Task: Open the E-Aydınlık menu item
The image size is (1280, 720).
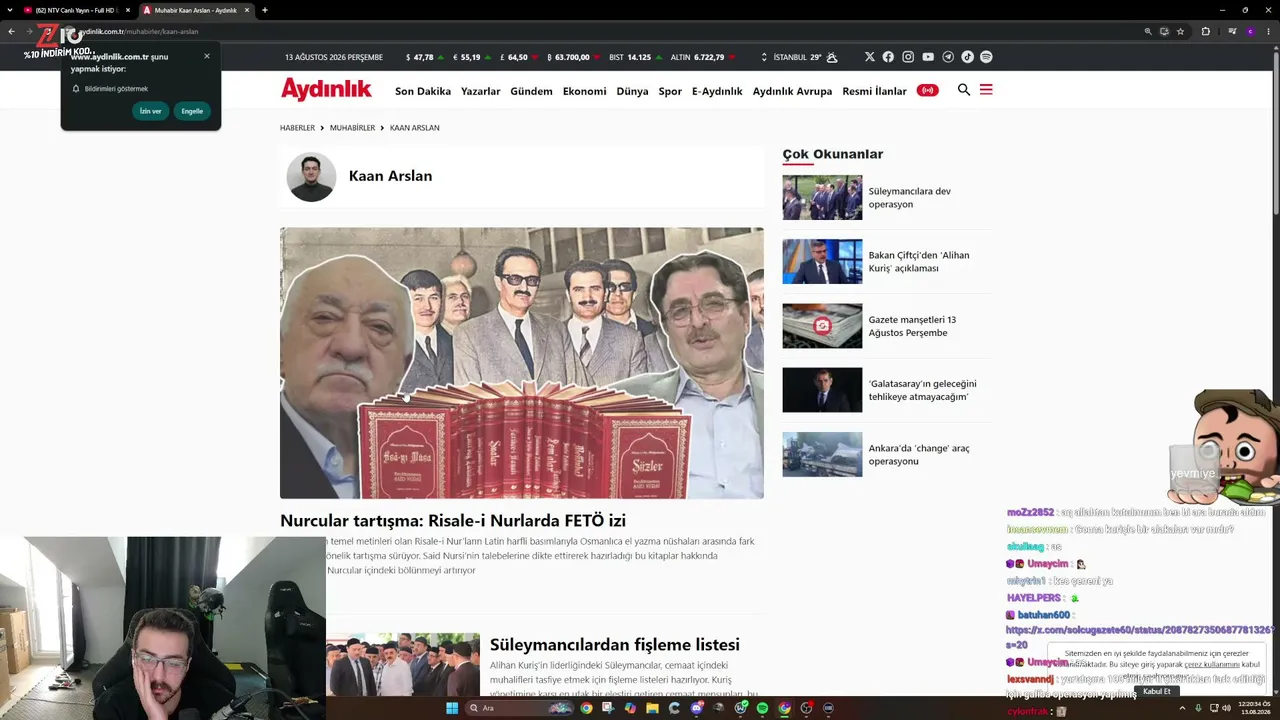Action: tap(717, 91)
